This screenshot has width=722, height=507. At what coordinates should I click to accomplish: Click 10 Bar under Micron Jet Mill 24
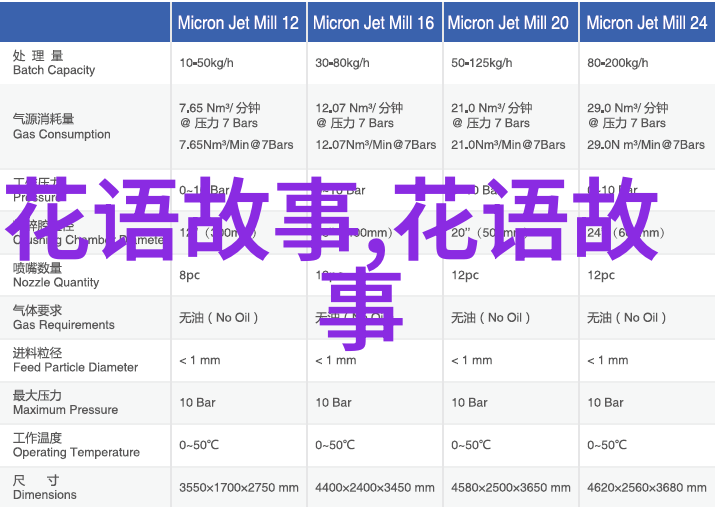(x=605, y=402)
